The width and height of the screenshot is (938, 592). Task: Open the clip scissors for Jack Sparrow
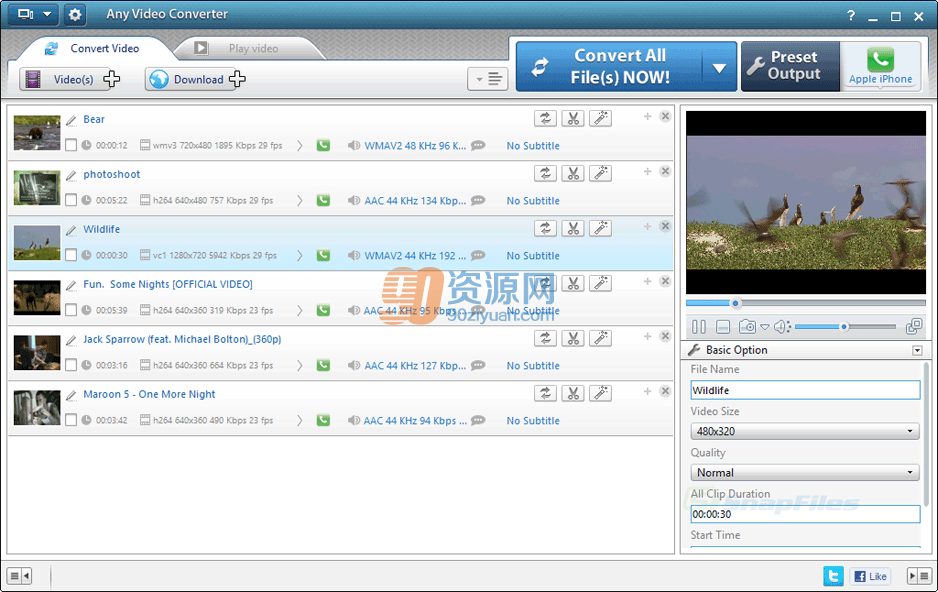(x=572, y=338)
